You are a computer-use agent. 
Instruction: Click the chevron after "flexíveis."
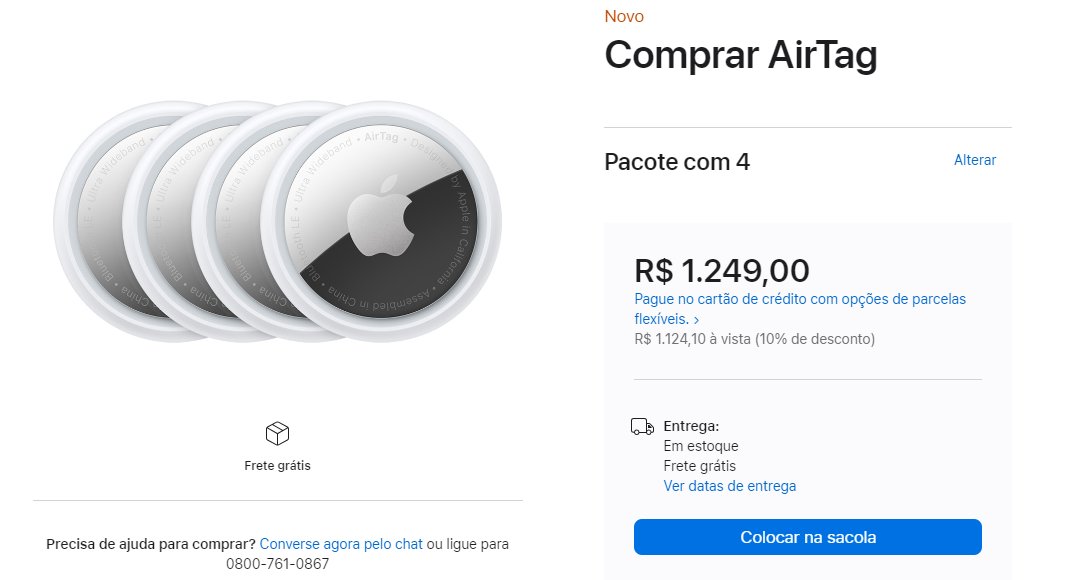click(696, 319)
